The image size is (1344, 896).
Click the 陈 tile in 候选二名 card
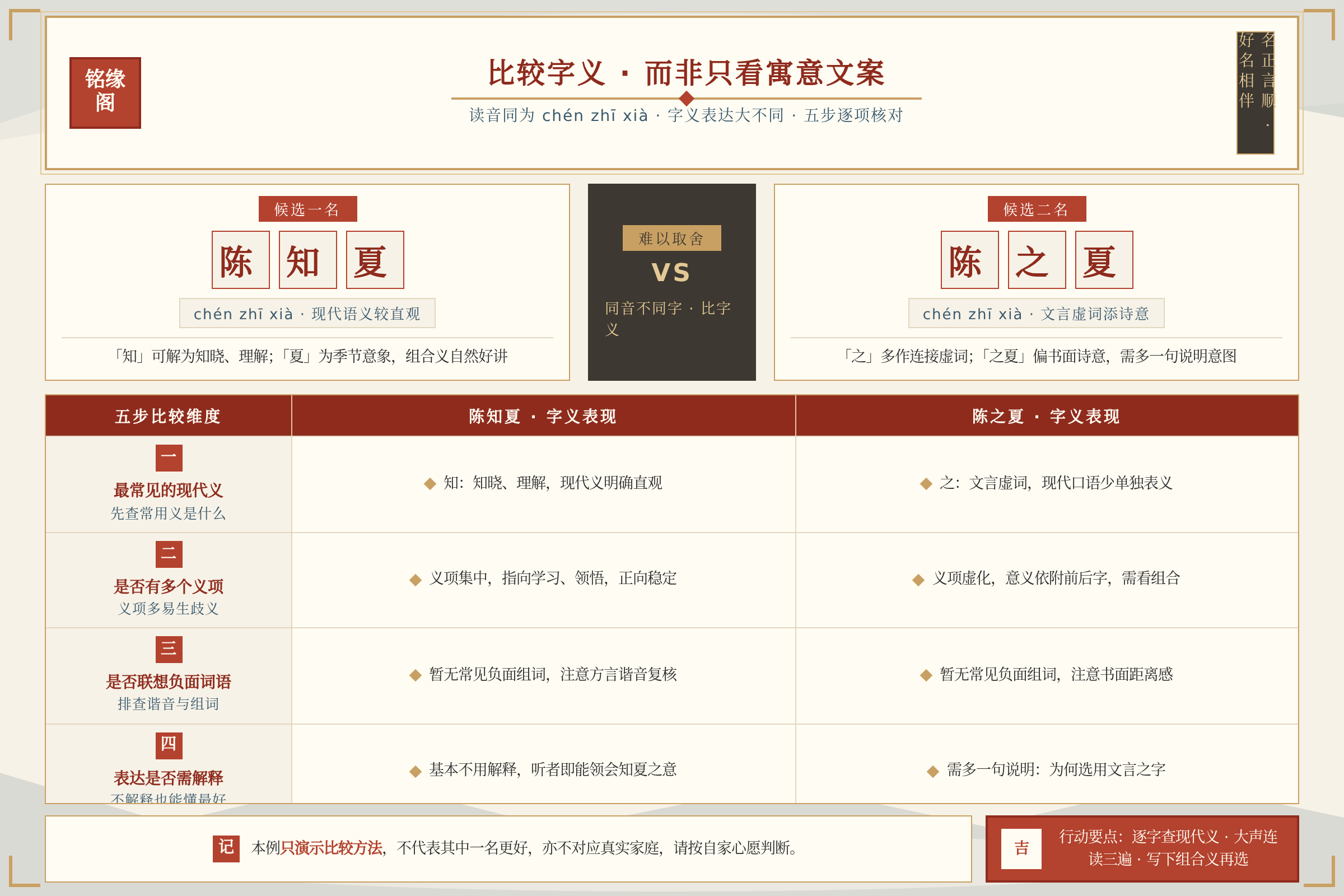pos(970,260)
